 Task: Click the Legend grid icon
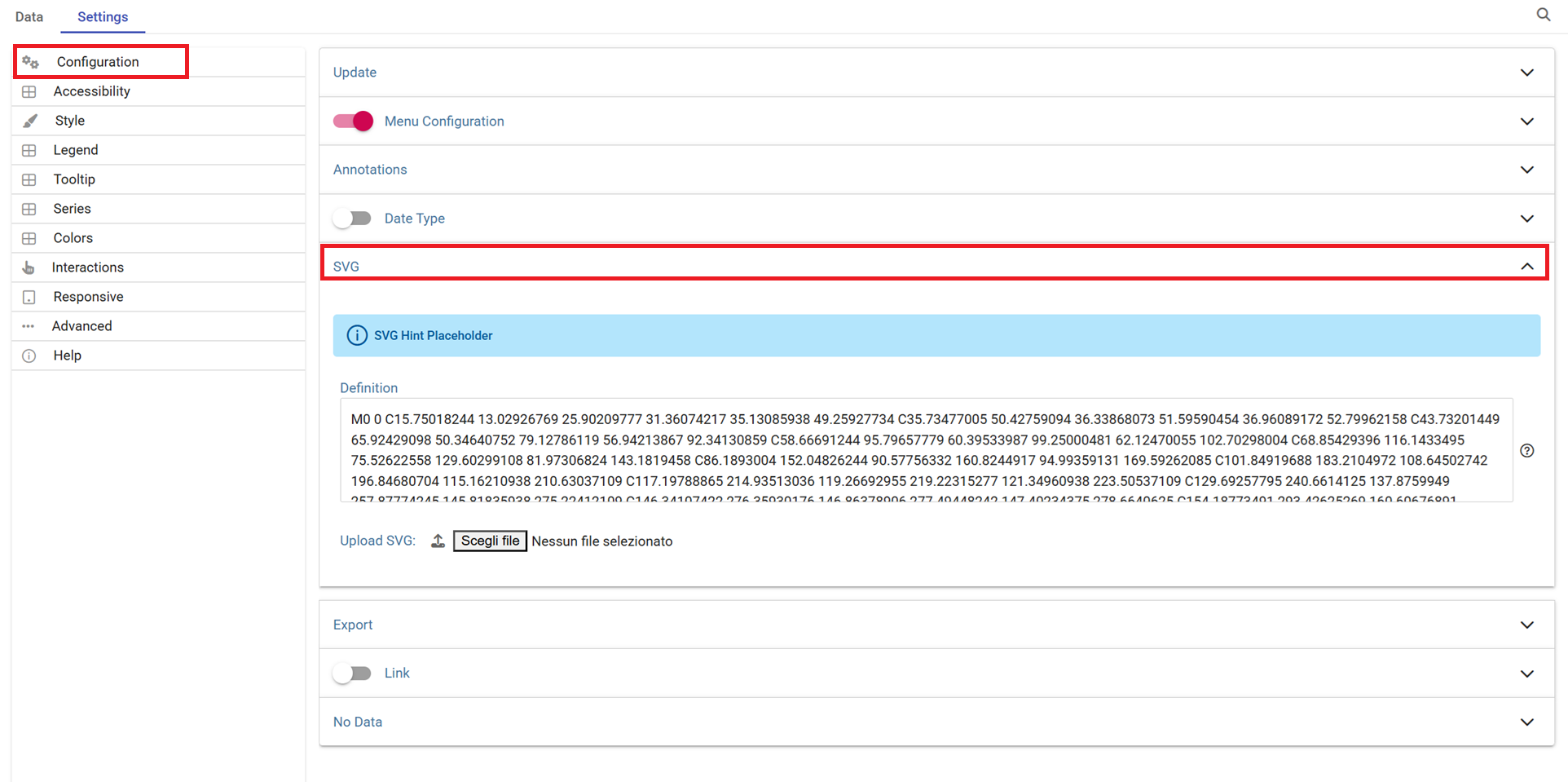(x=29, y=150)
